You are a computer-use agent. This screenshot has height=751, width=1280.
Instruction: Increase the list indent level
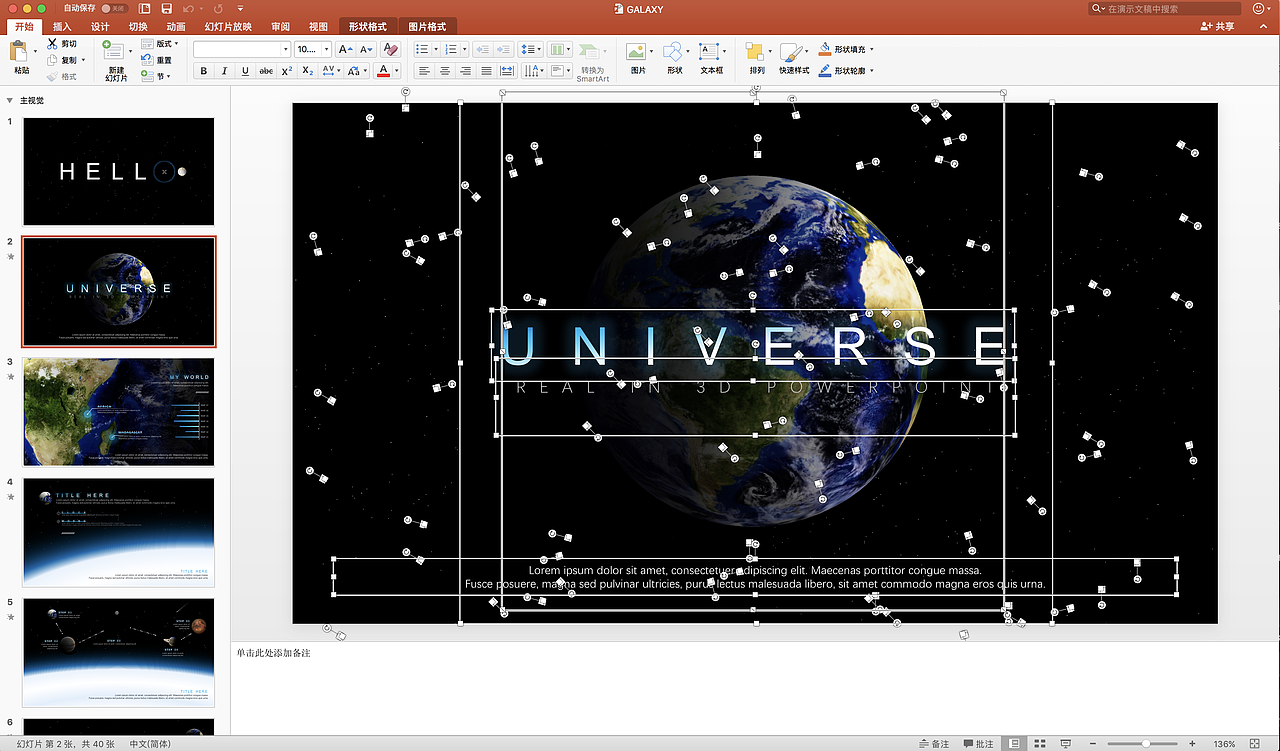[x=503, y=49]
